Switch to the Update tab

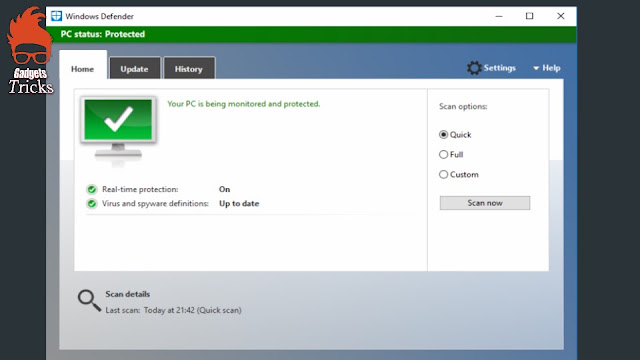134,69
